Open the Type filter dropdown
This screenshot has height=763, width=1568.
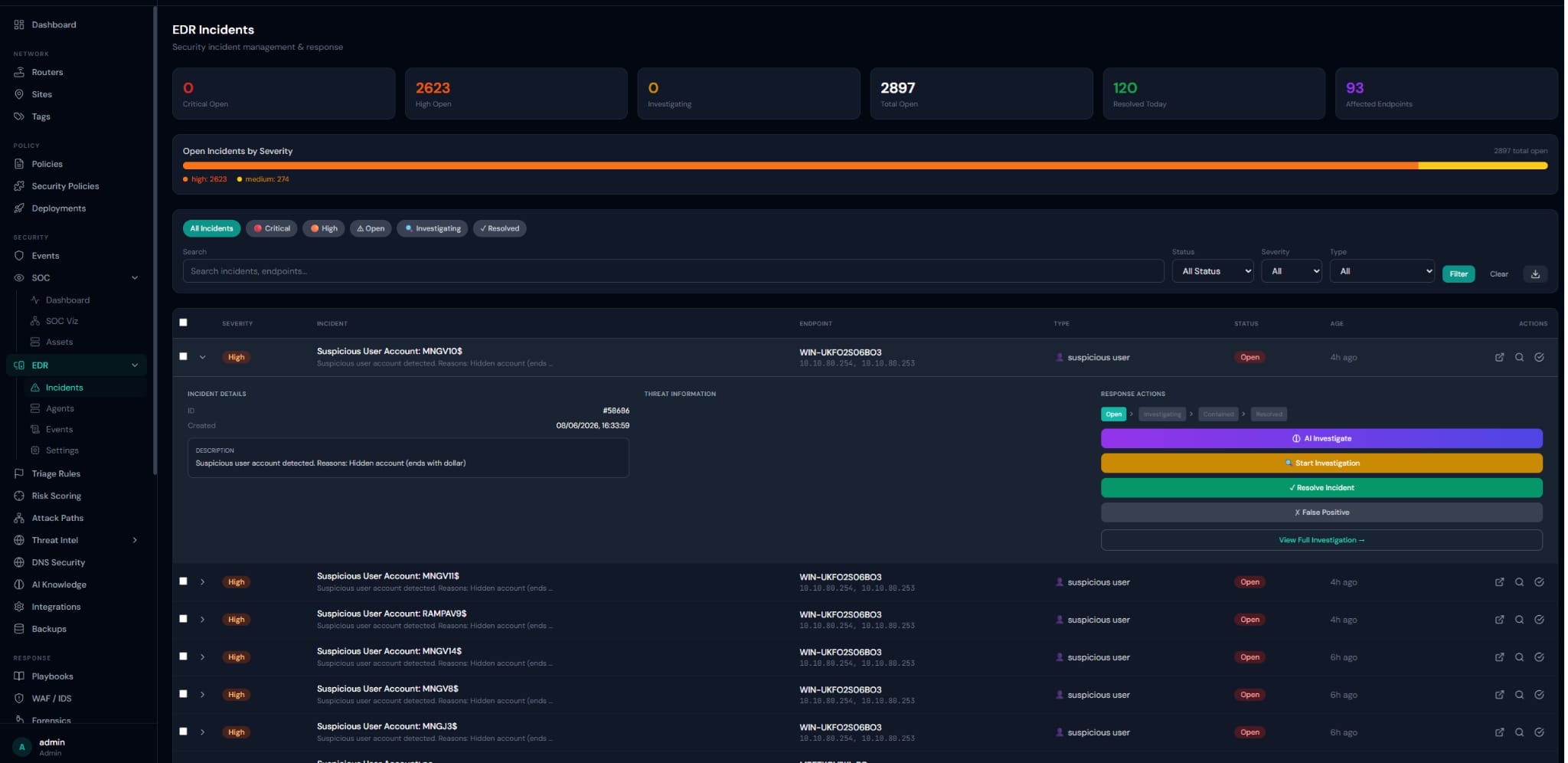click(x=1382, y=271)
